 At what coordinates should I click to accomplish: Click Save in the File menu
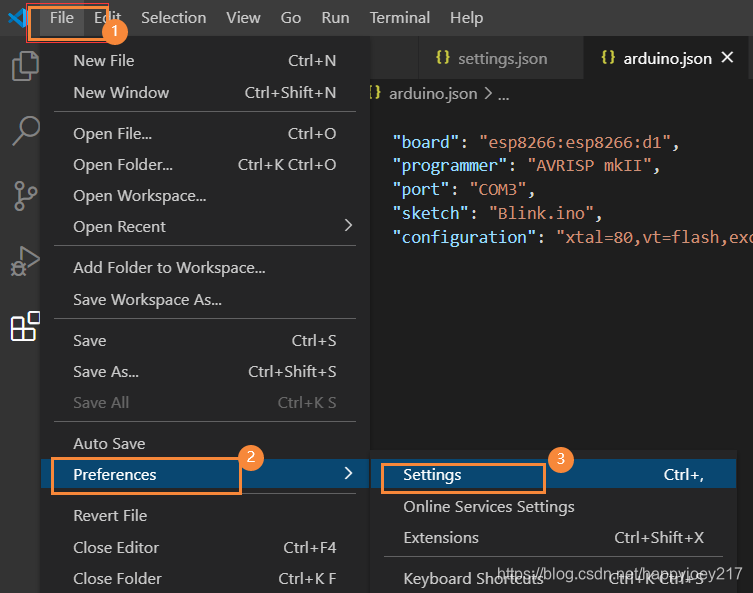(x=205, y=340)
